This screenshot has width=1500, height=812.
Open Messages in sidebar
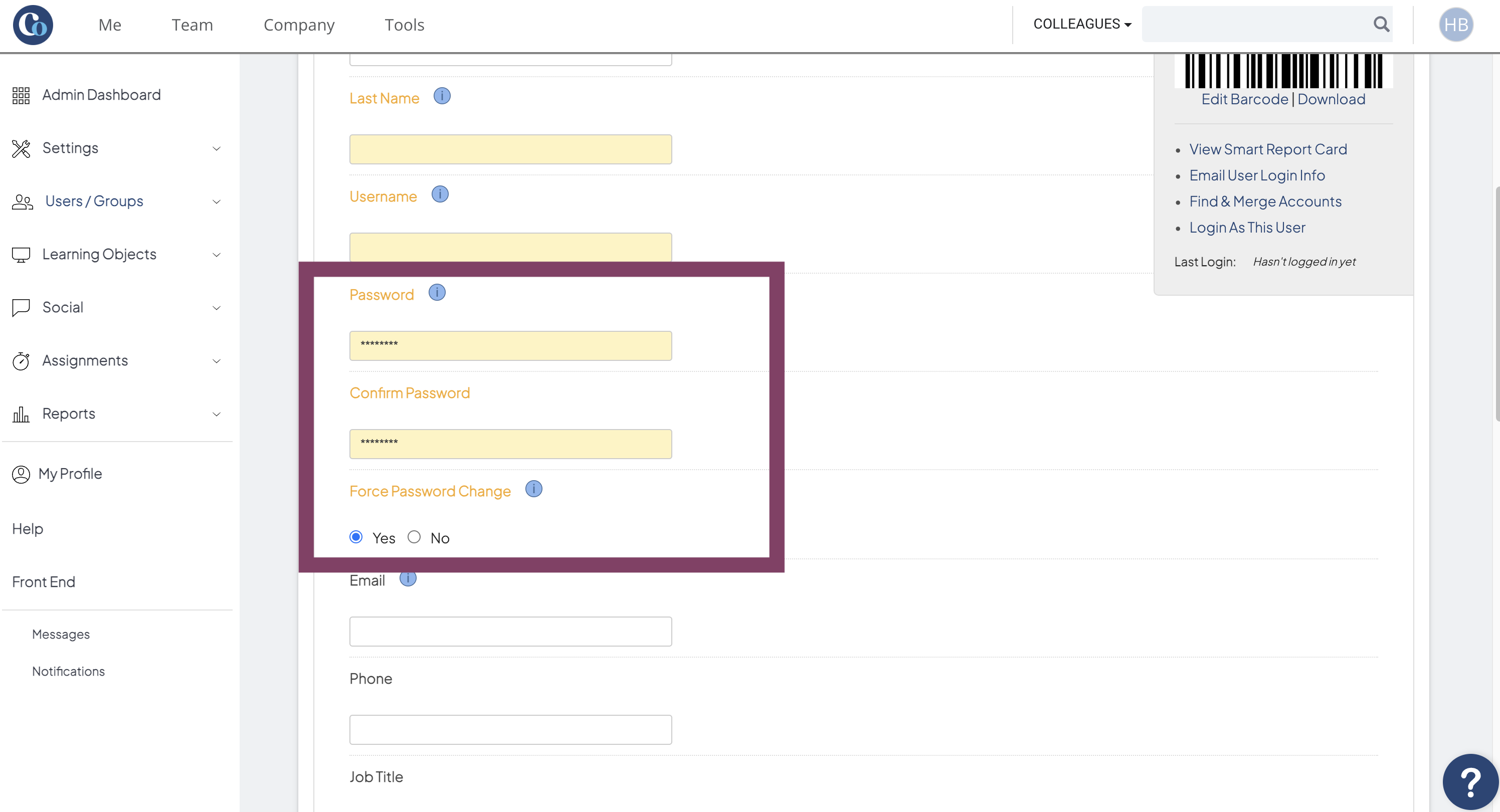(x=61, y=635)
